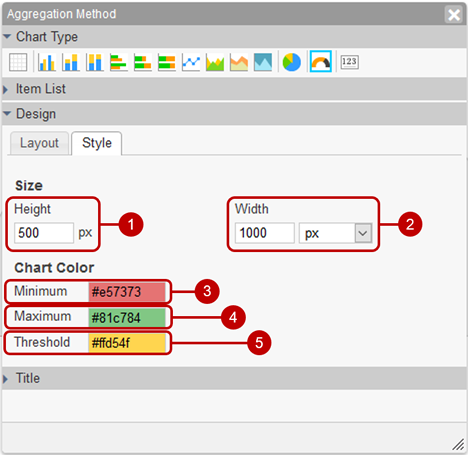Select the 100% stacked horizontal bar icon
The image size is (468, 455).
(167, 62)
